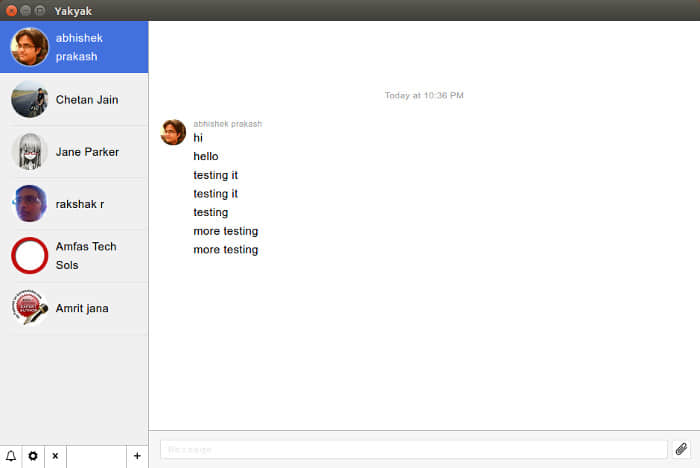Maximize the Yakyak window
700x468 pixels.
point(40,11)
